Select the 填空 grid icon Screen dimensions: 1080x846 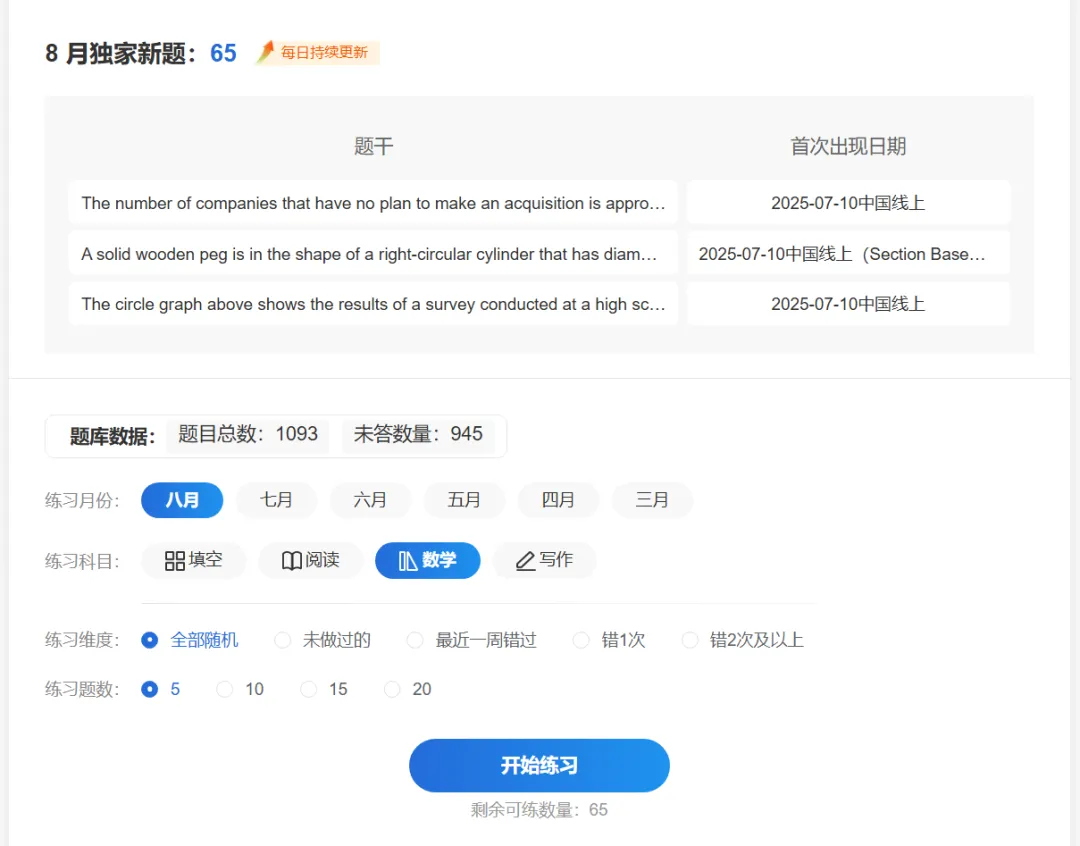click(x=172, y=560)
